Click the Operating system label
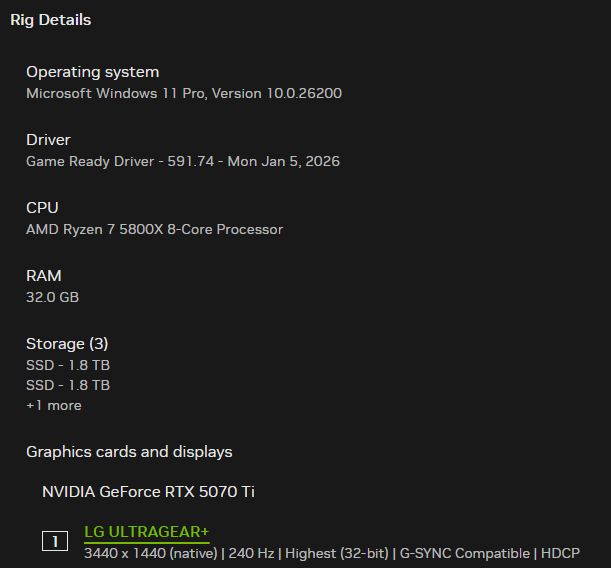Image resolution: width=611 pixels, height=568 pixels. click(92, 72)
